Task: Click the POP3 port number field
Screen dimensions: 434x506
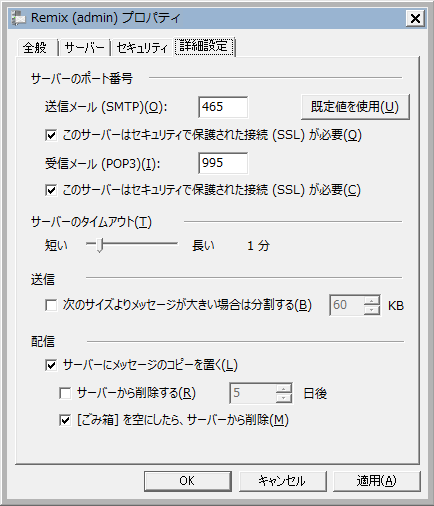Action: coord(223,163)
